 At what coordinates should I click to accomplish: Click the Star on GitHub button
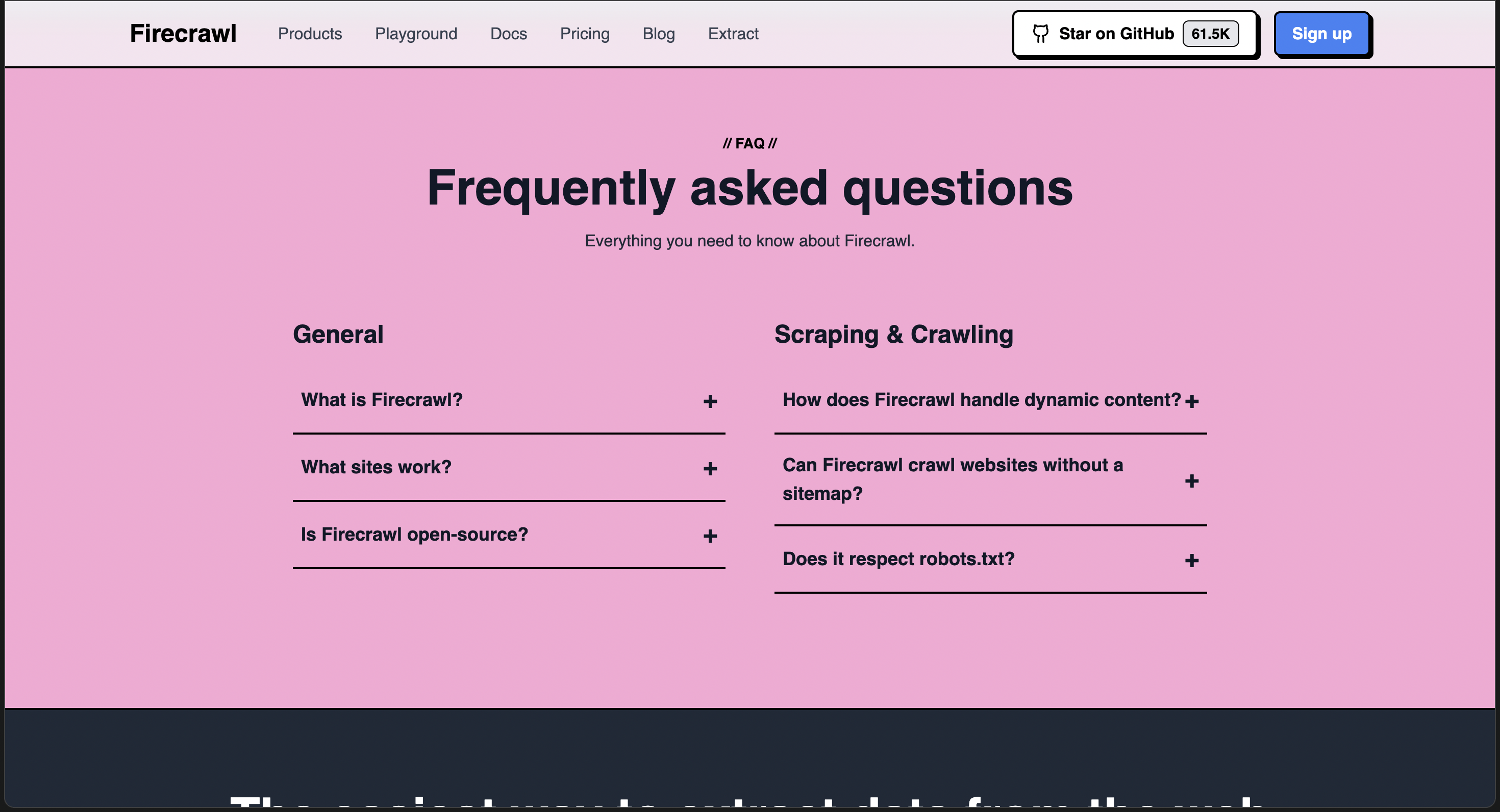[1115, 34]
